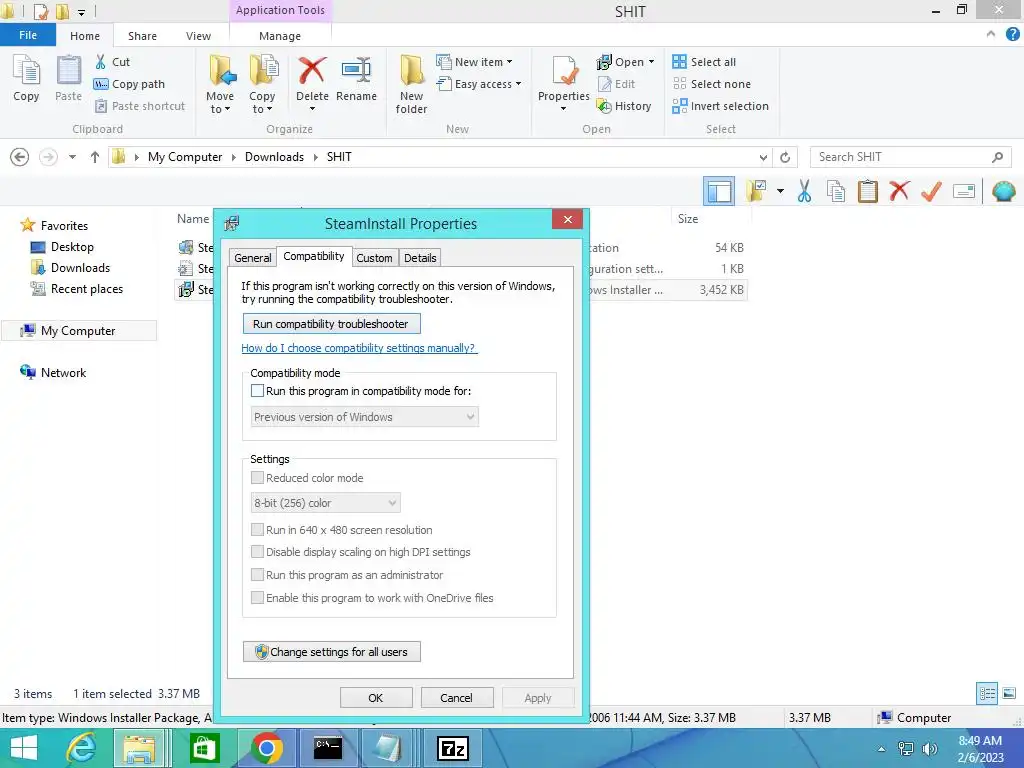1024x768 pixels.
Task: Click Select none in ribbon
Action: pyautogui.click(x=712, y=84)
